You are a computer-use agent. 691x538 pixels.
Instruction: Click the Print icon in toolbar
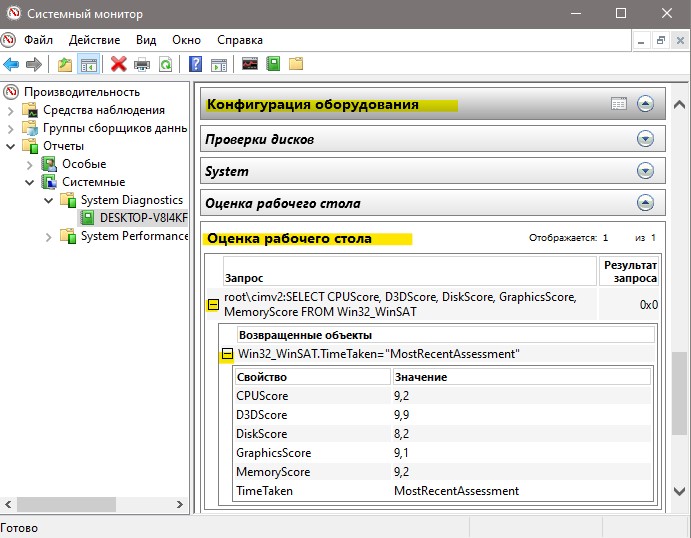pyautogui.click(x=142, y=65)
